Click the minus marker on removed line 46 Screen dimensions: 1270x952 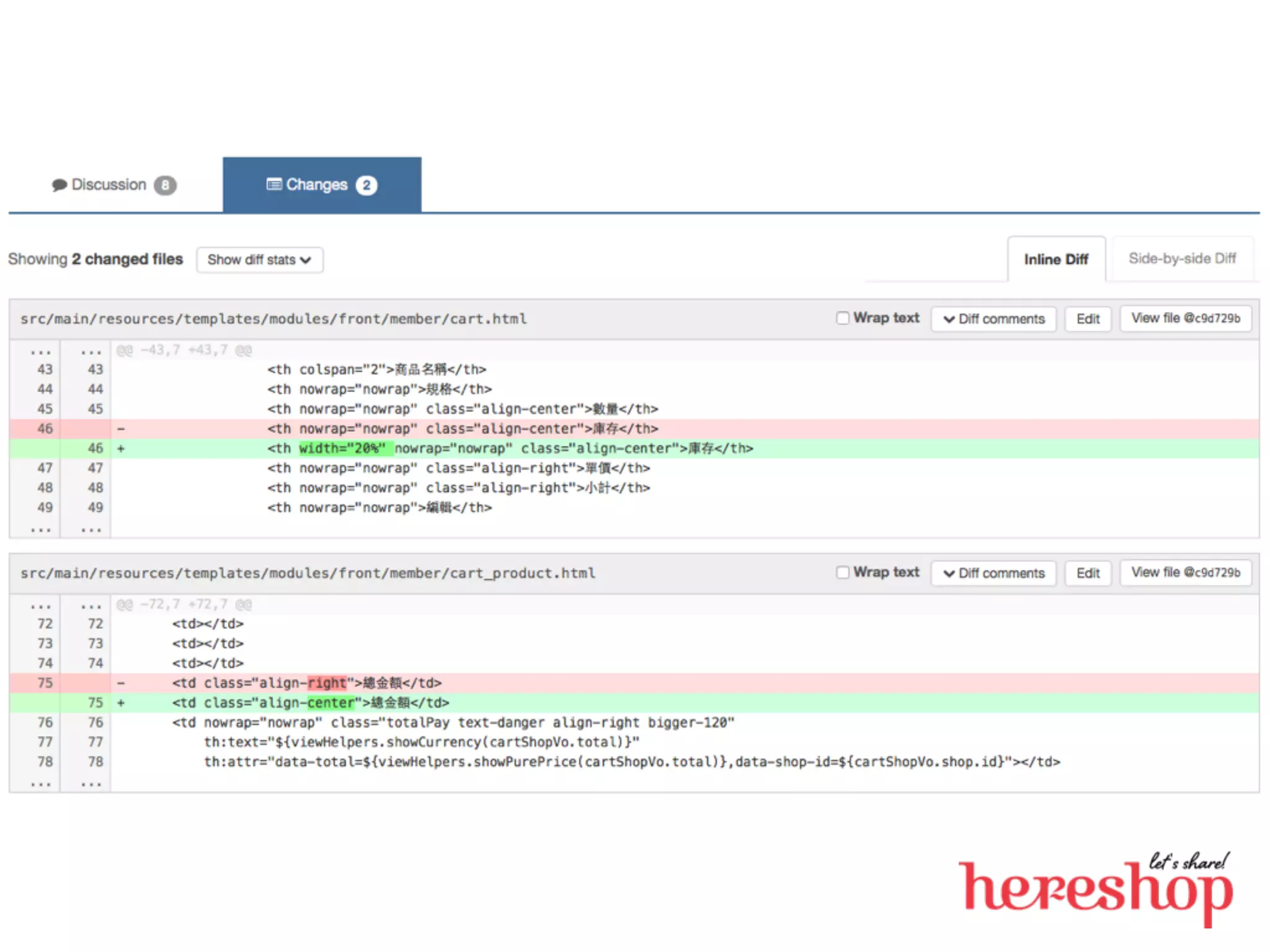(121, 429)
